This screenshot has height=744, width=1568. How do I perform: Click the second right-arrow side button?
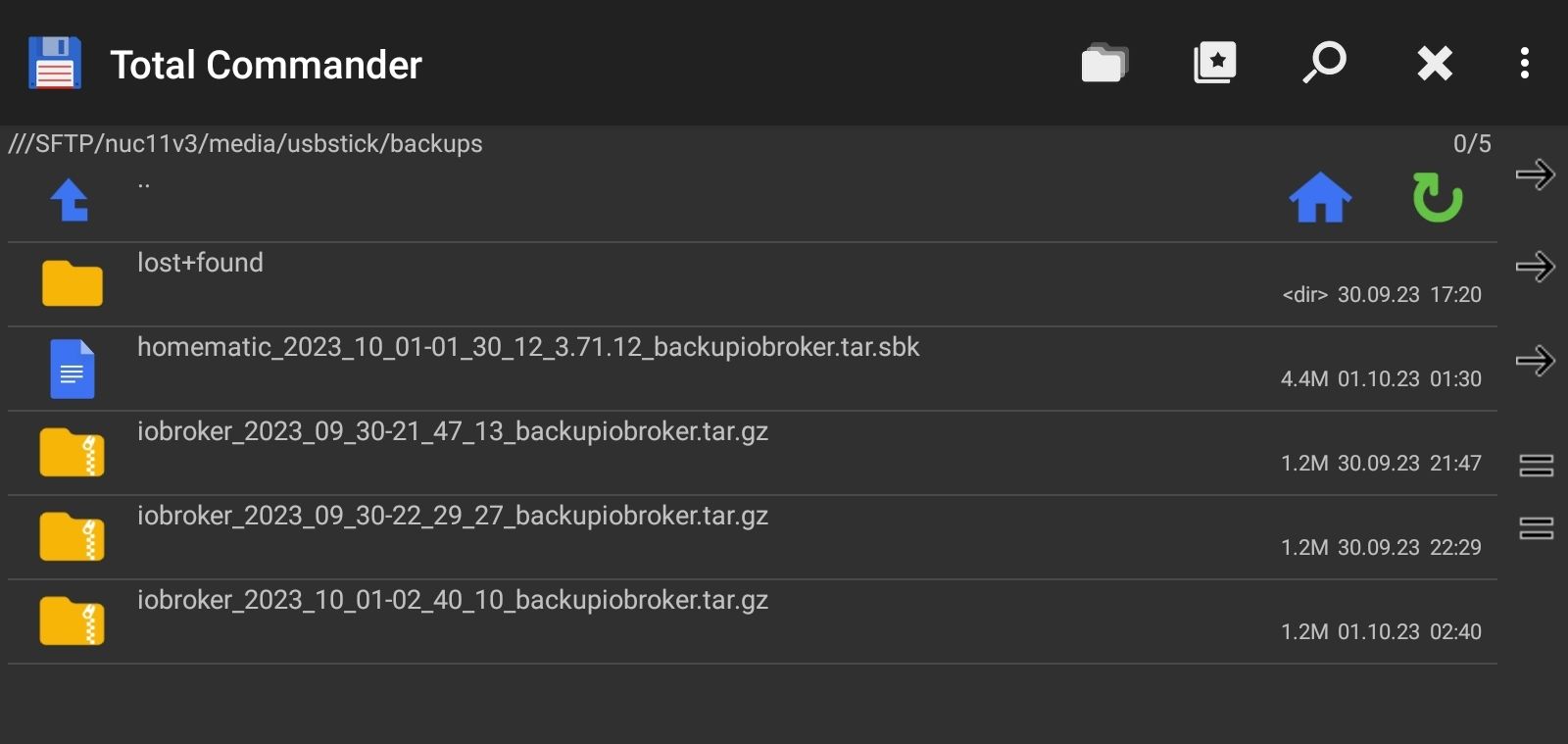pyautogui.click(x=1536, y=267)
